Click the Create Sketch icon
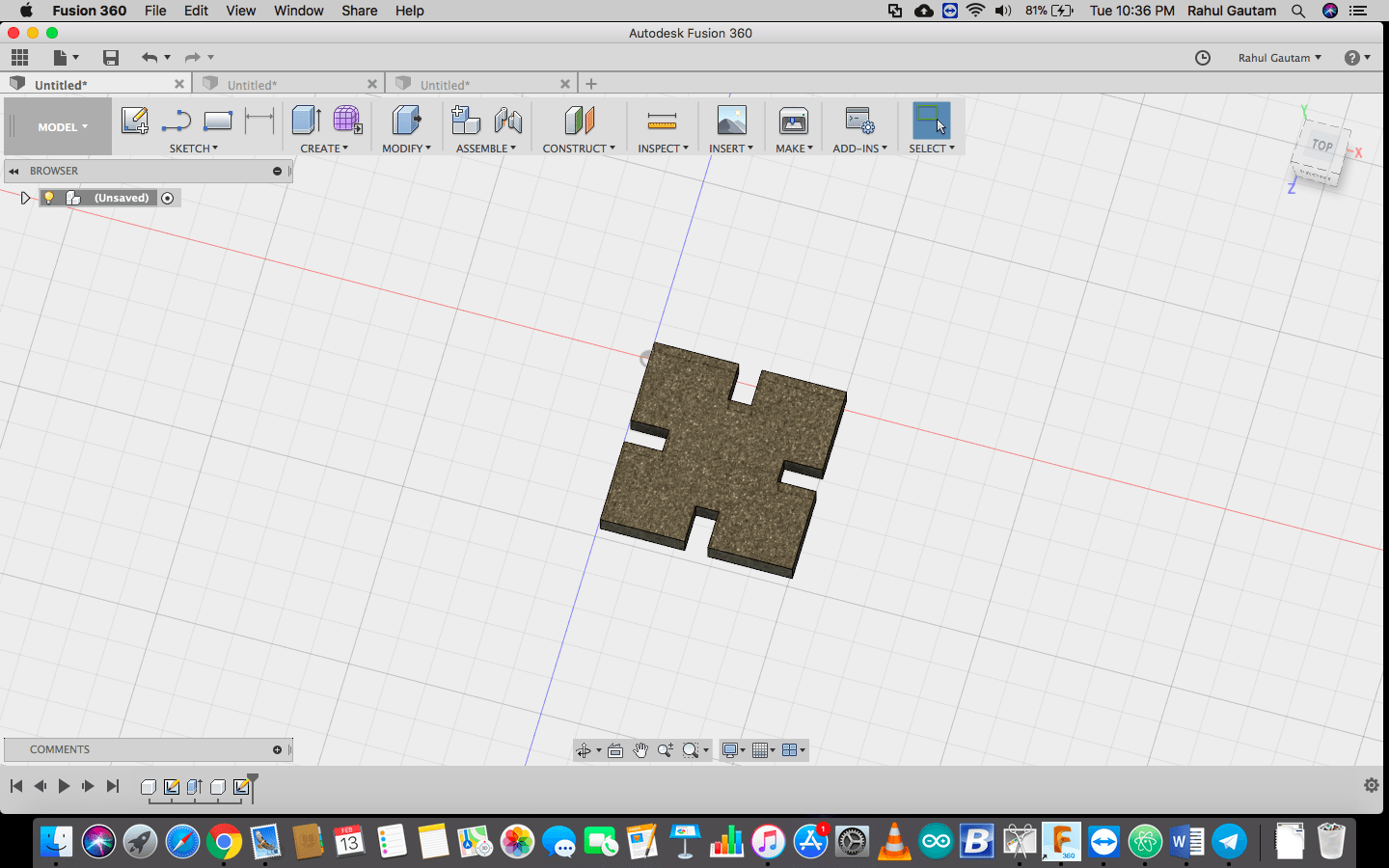The width and height of the screenshot is (1389, 868). tap(134, 121)
